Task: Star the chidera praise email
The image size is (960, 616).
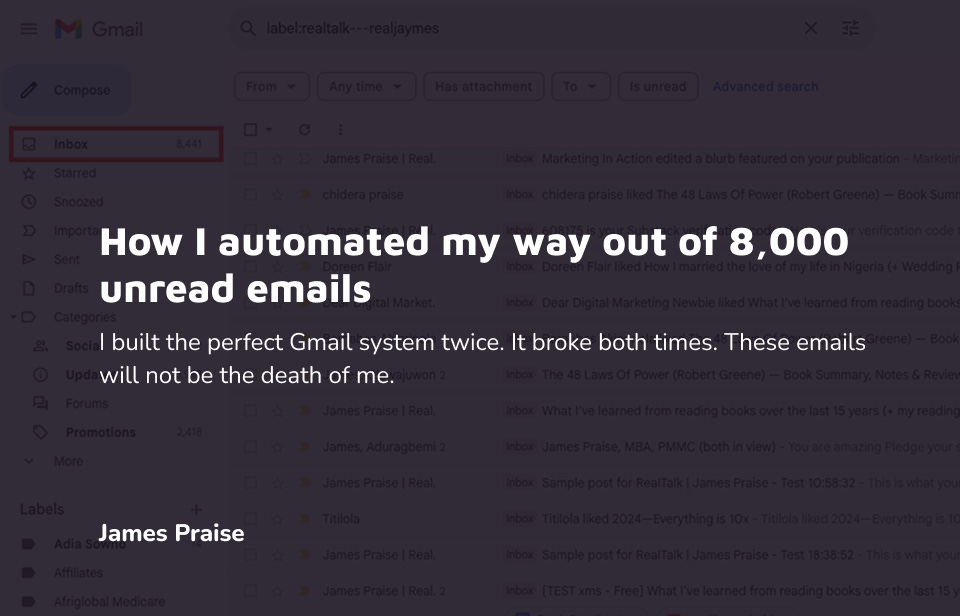Action: click(x=277, y=195)
